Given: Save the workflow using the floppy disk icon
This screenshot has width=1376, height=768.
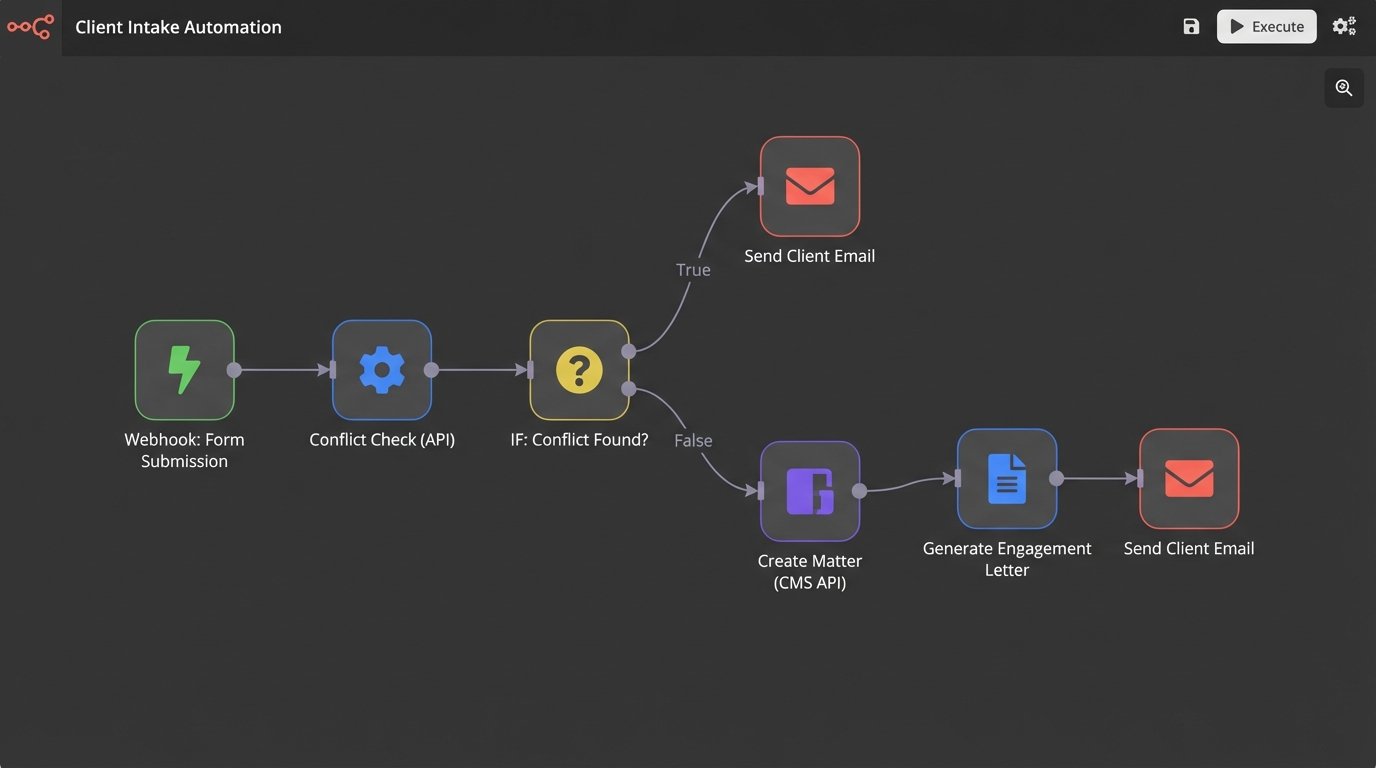Looking at the screenshot, I should [x=1191, y=27].
